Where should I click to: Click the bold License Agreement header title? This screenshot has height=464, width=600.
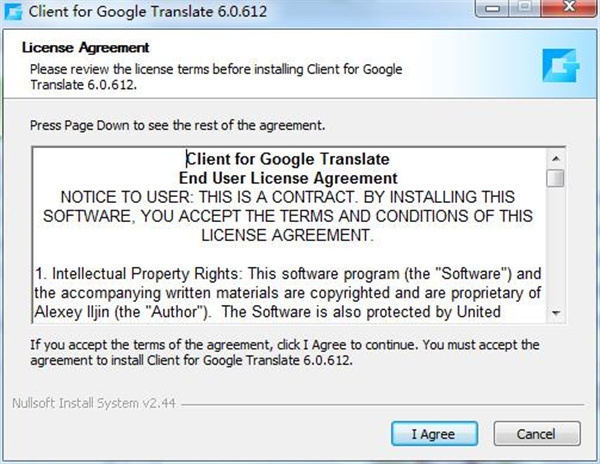[x=84, y=47]
